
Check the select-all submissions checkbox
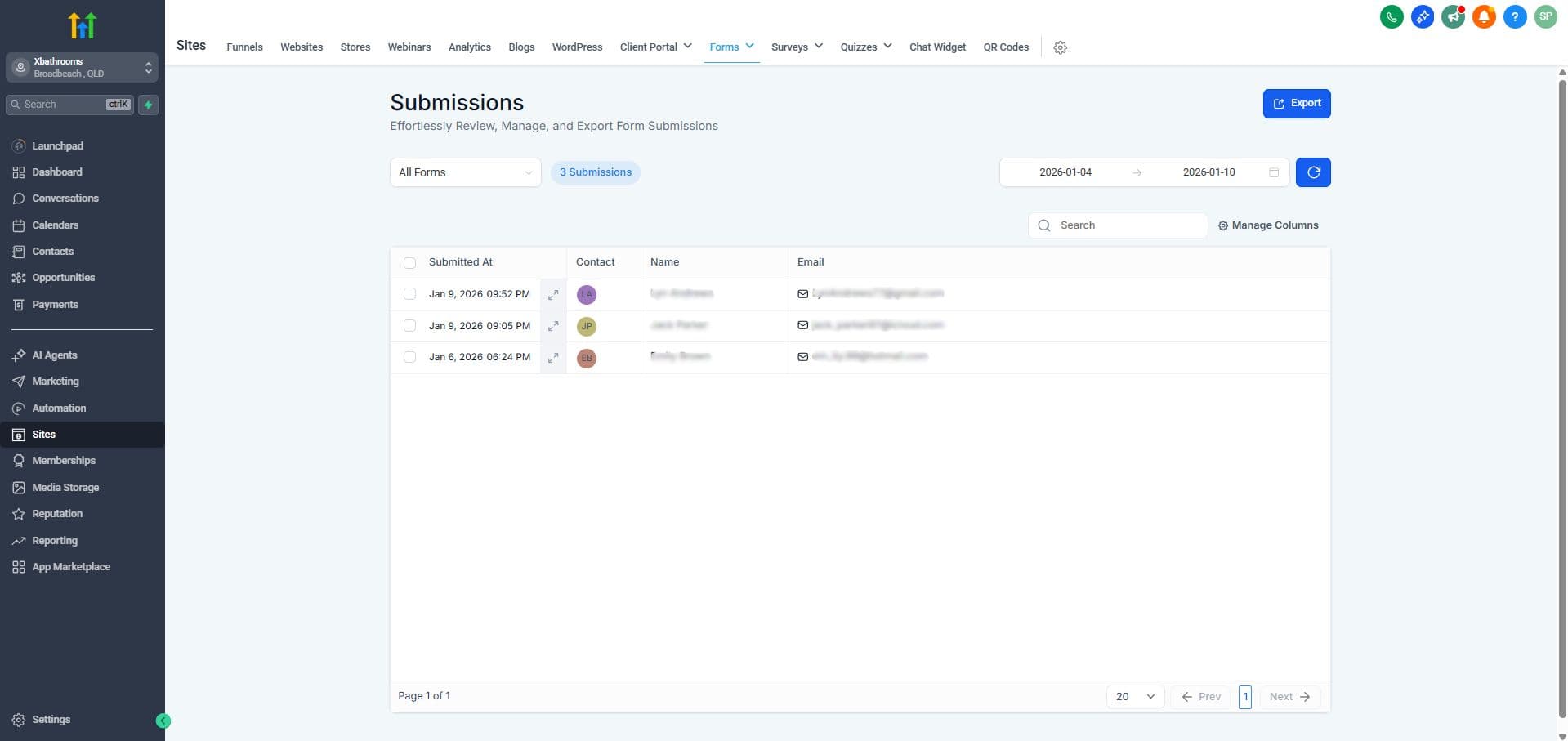click(409, 262)
